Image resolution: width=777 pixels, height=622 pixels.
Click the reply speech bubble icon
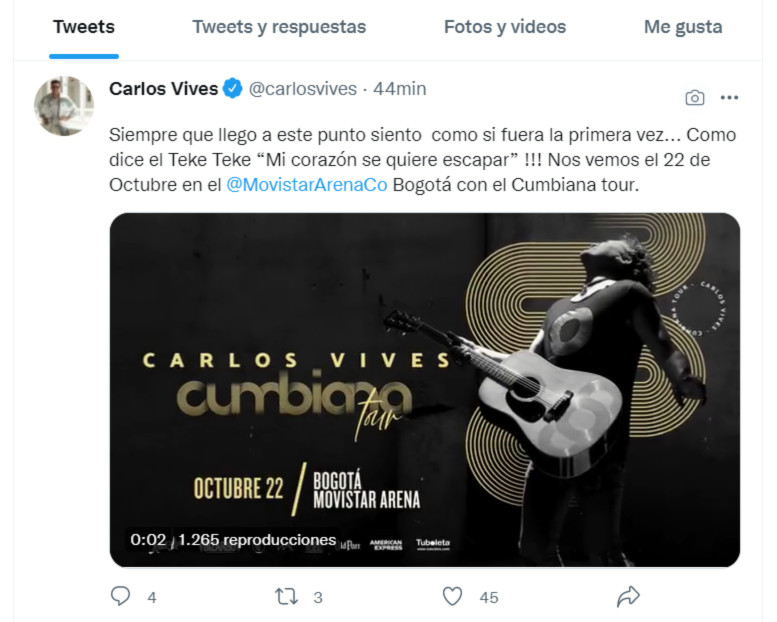coord(120,596)
